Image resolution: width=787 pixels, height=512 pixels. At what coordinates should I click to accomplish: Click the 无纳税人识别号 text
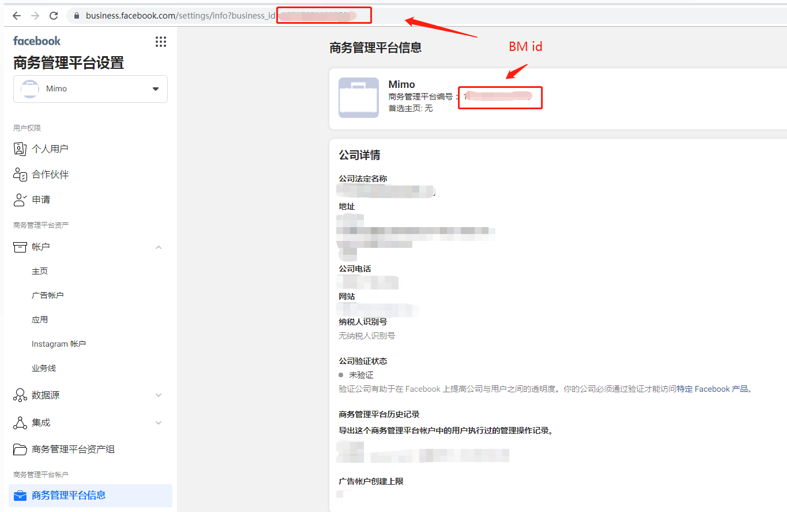coord(366,336)
